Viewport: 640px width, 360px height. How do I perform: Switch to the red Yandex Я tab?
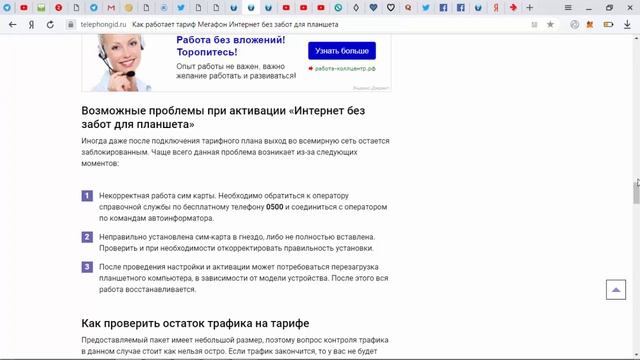[496, 7]
